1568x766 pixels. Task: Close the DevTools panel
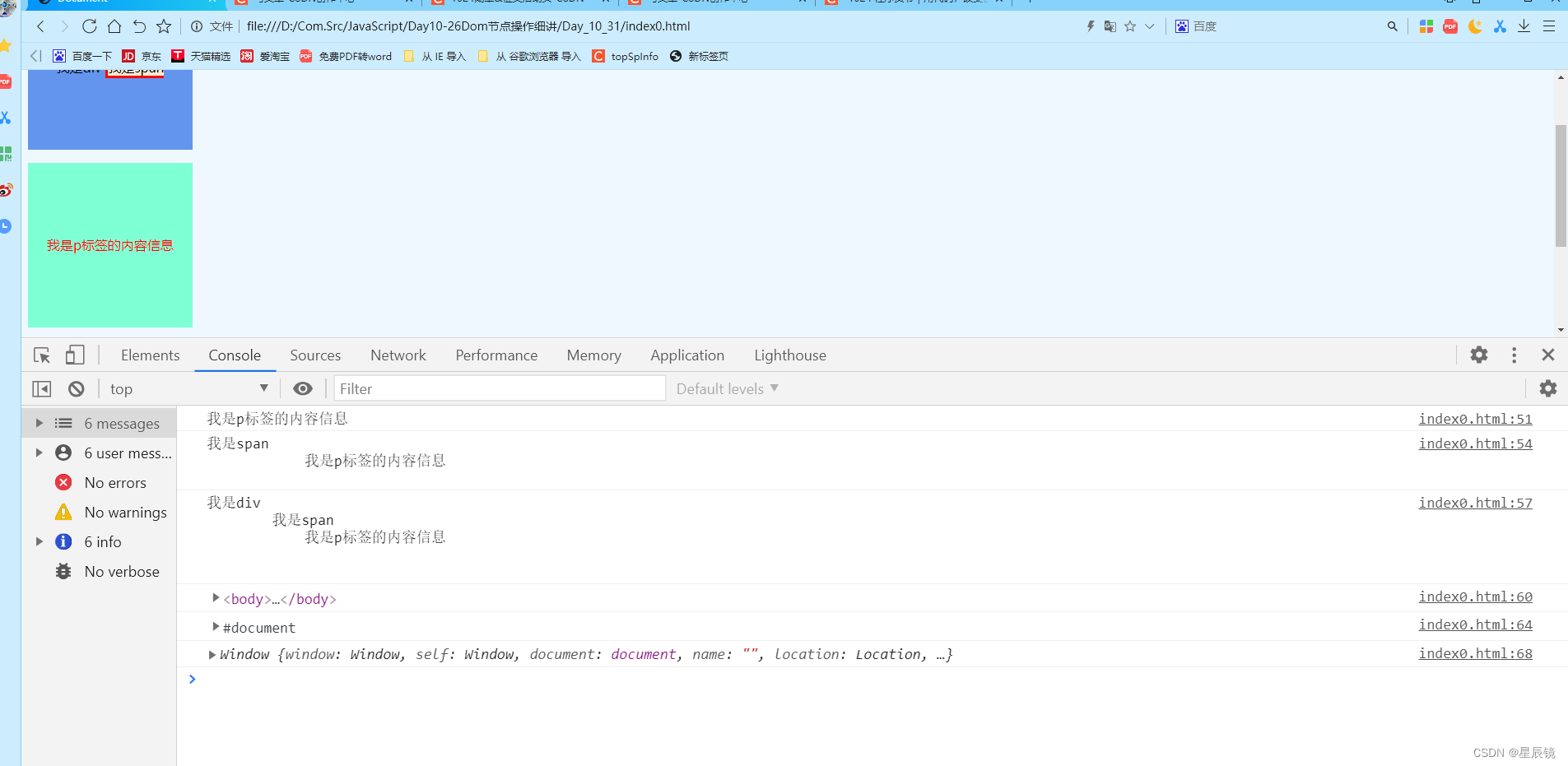click(x=1548, y=355)
